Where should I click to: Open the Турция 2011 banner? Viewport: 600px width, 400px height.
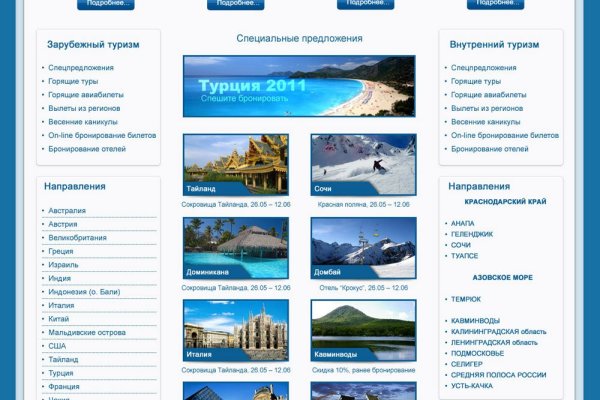(298, 86)
